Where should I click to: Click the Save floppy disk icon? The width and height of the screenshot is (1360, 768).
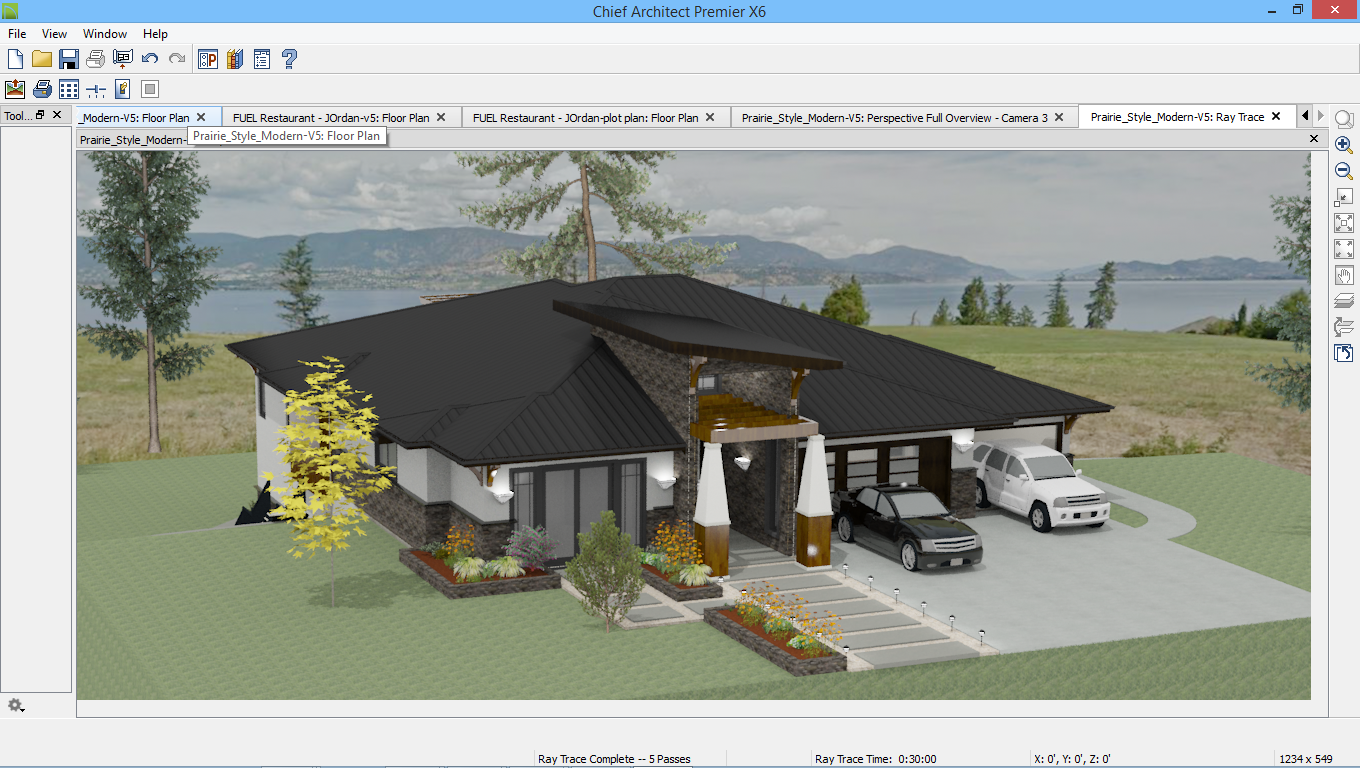coord(69,59)
